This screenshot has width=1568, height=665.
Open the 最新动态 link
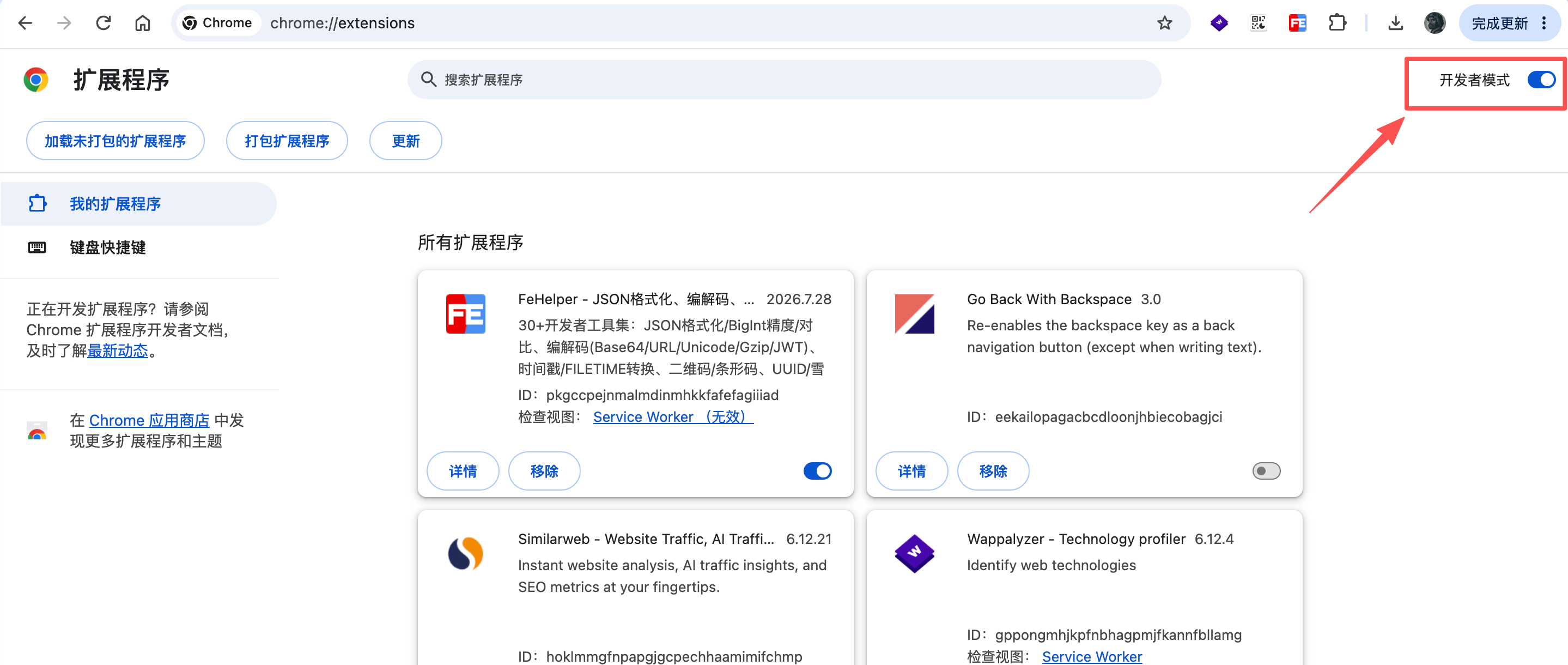(118, 351)
